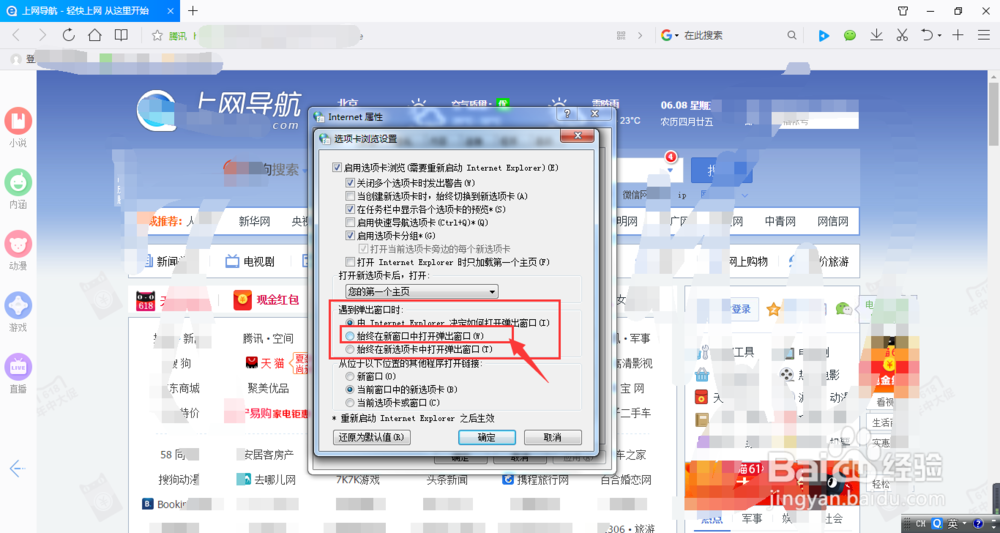Select 新窗口(O) radio button

(349, 376)
